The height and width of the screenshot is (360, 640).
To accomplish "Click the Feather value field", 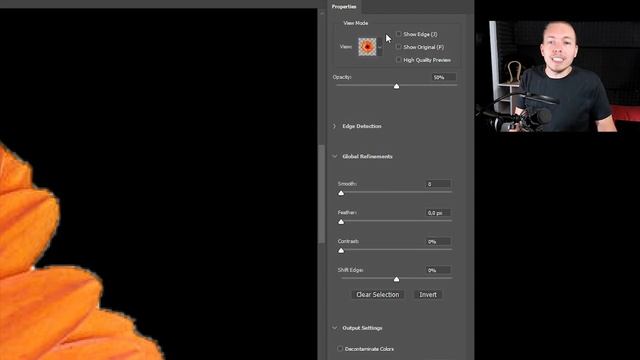I will tap(438, 213).
